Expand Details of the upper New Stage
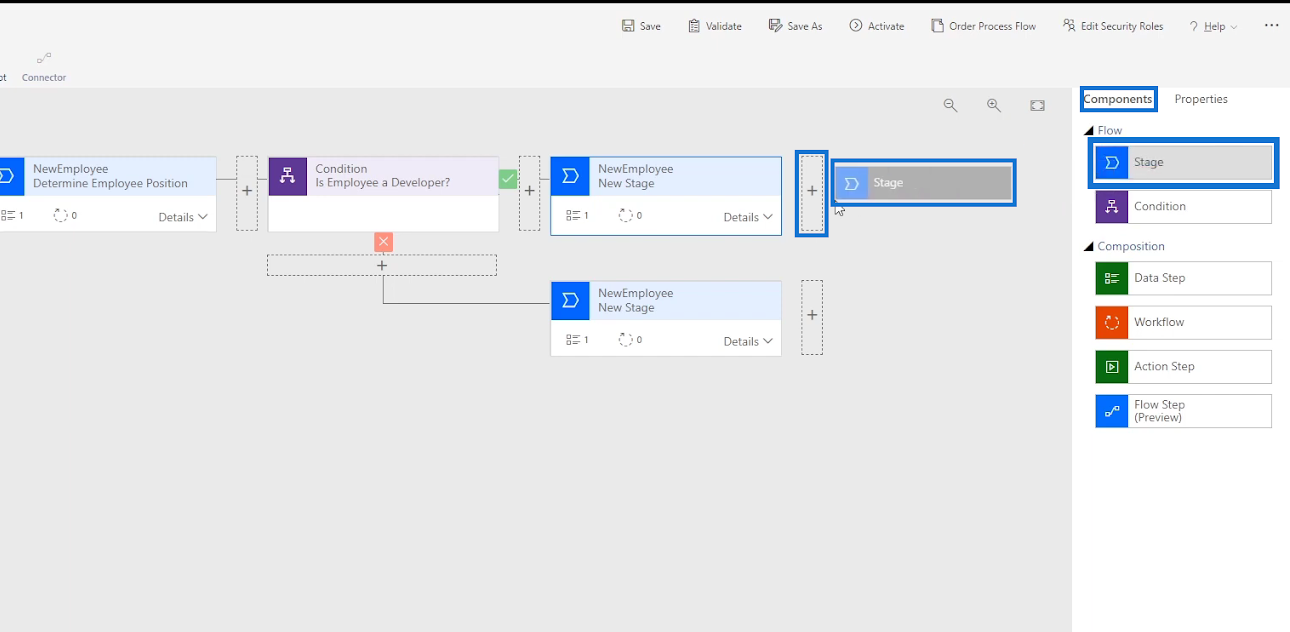The height and width of the screenshot is (632, 1290). 748,217
